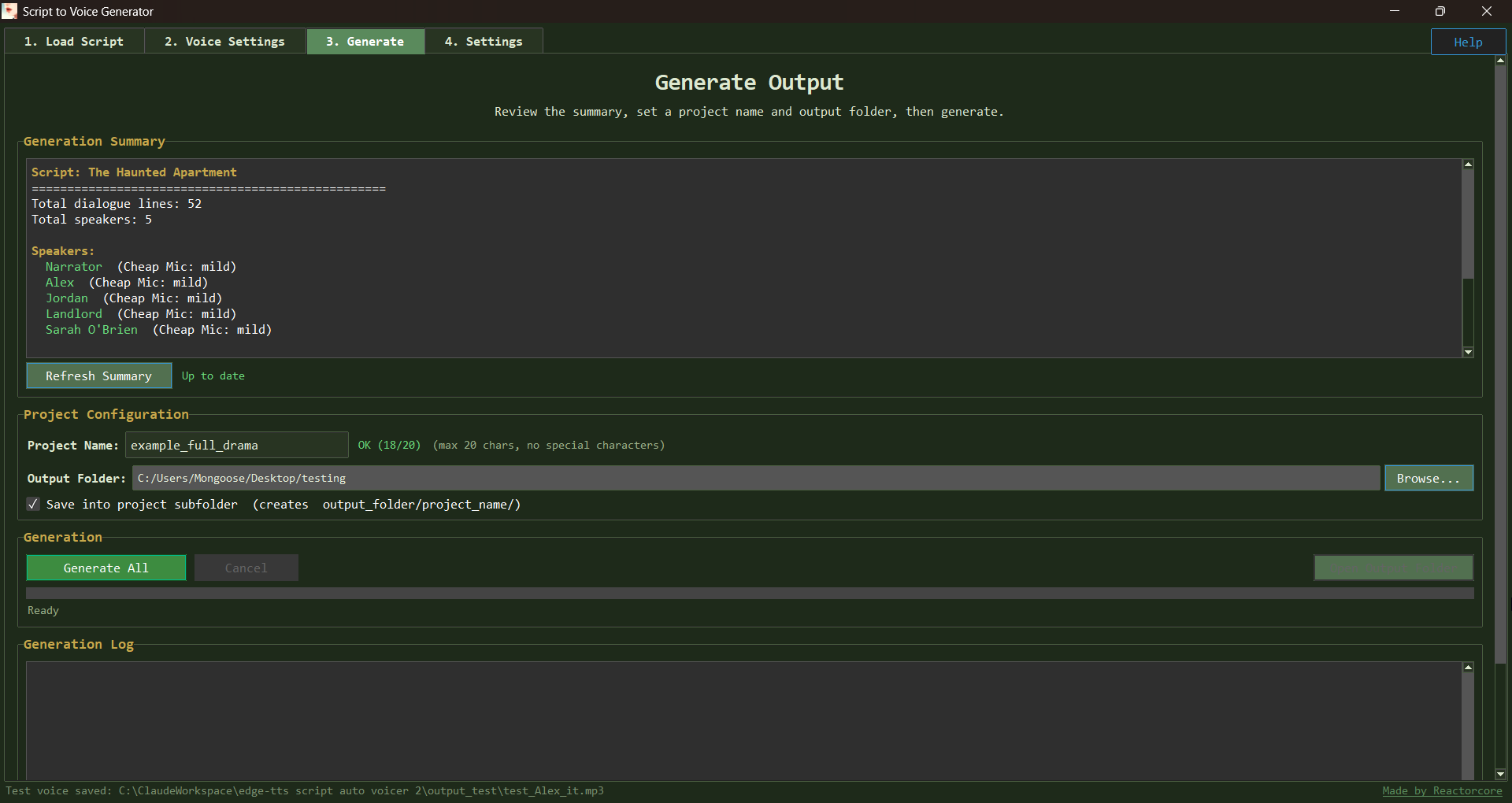The height and width of the screenshot is (803, 1512).
Task: Click the Generation Log scroll-up arrow
Action: point(1468,668)
